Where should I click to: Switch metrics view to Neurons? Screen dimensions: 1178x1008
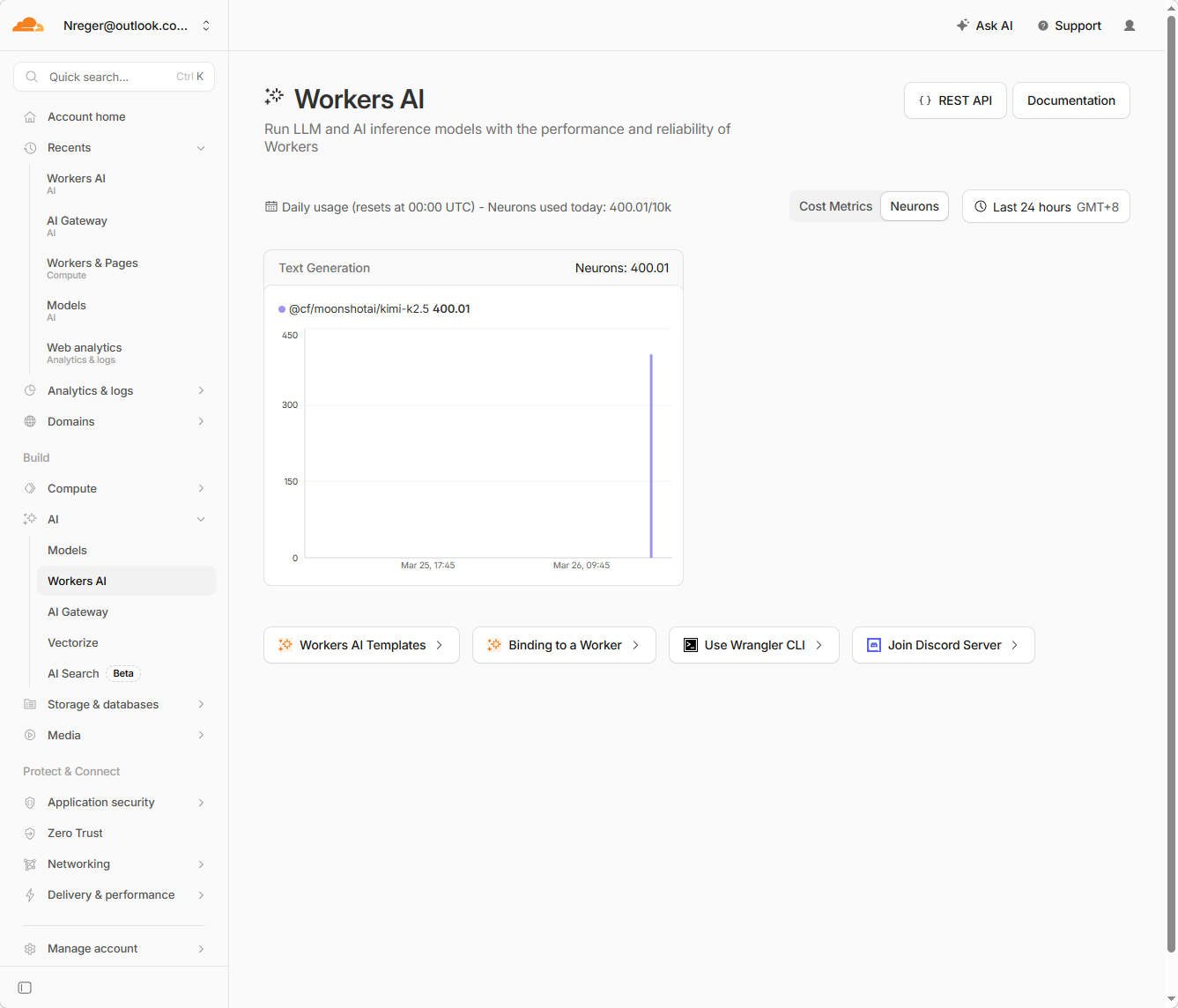pyautogui.click(x=914, y=206)
